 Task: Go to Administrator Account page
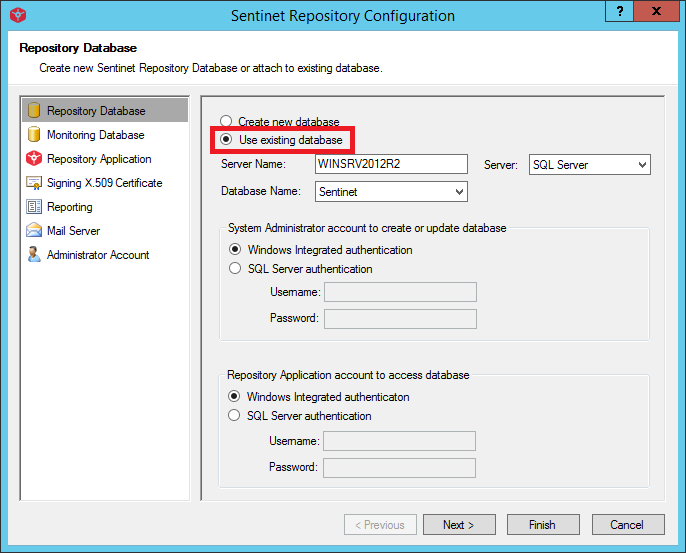[105, 254]
